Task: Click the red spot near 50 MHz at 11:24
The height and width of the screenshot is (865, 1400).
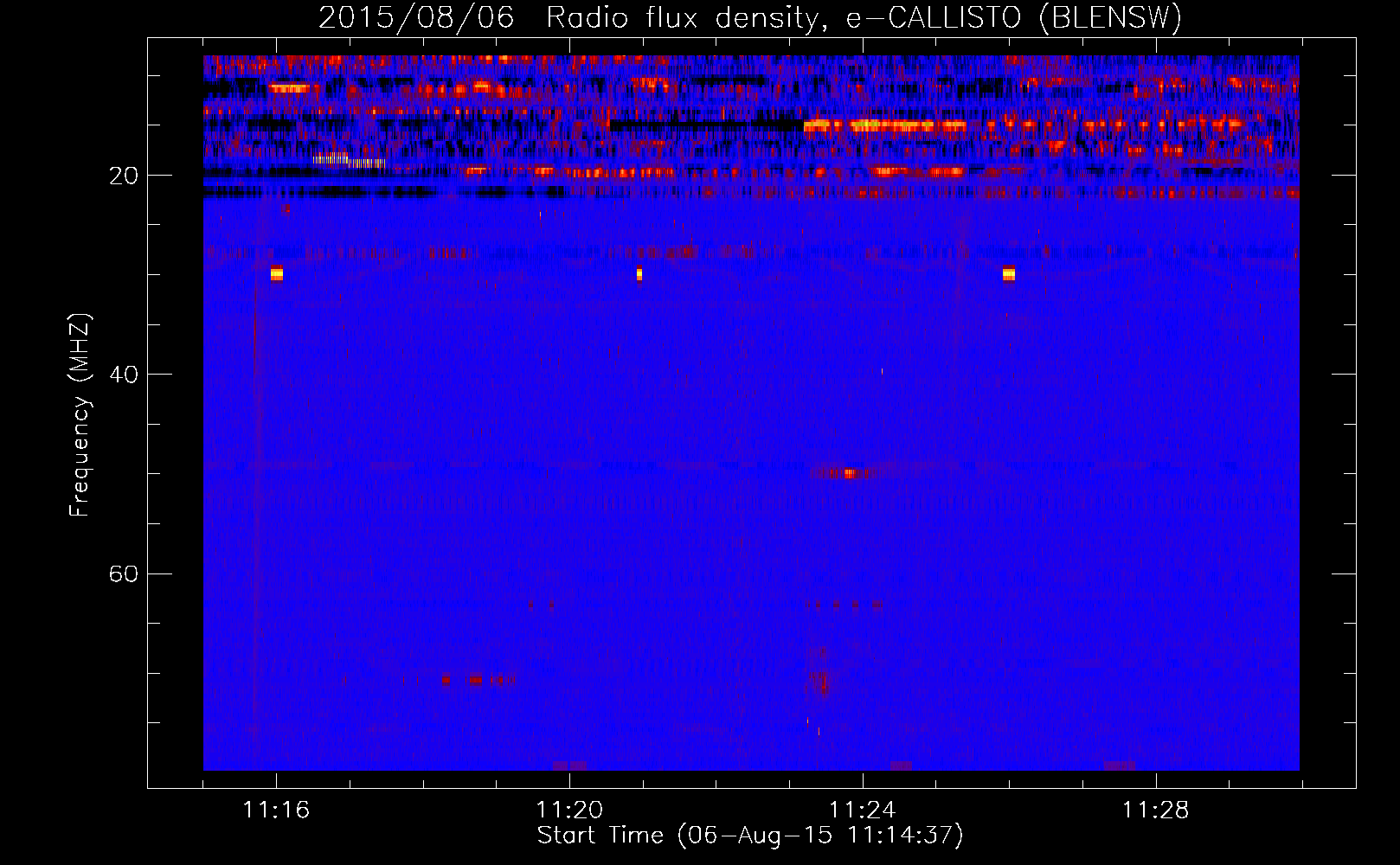Action: 849,473
